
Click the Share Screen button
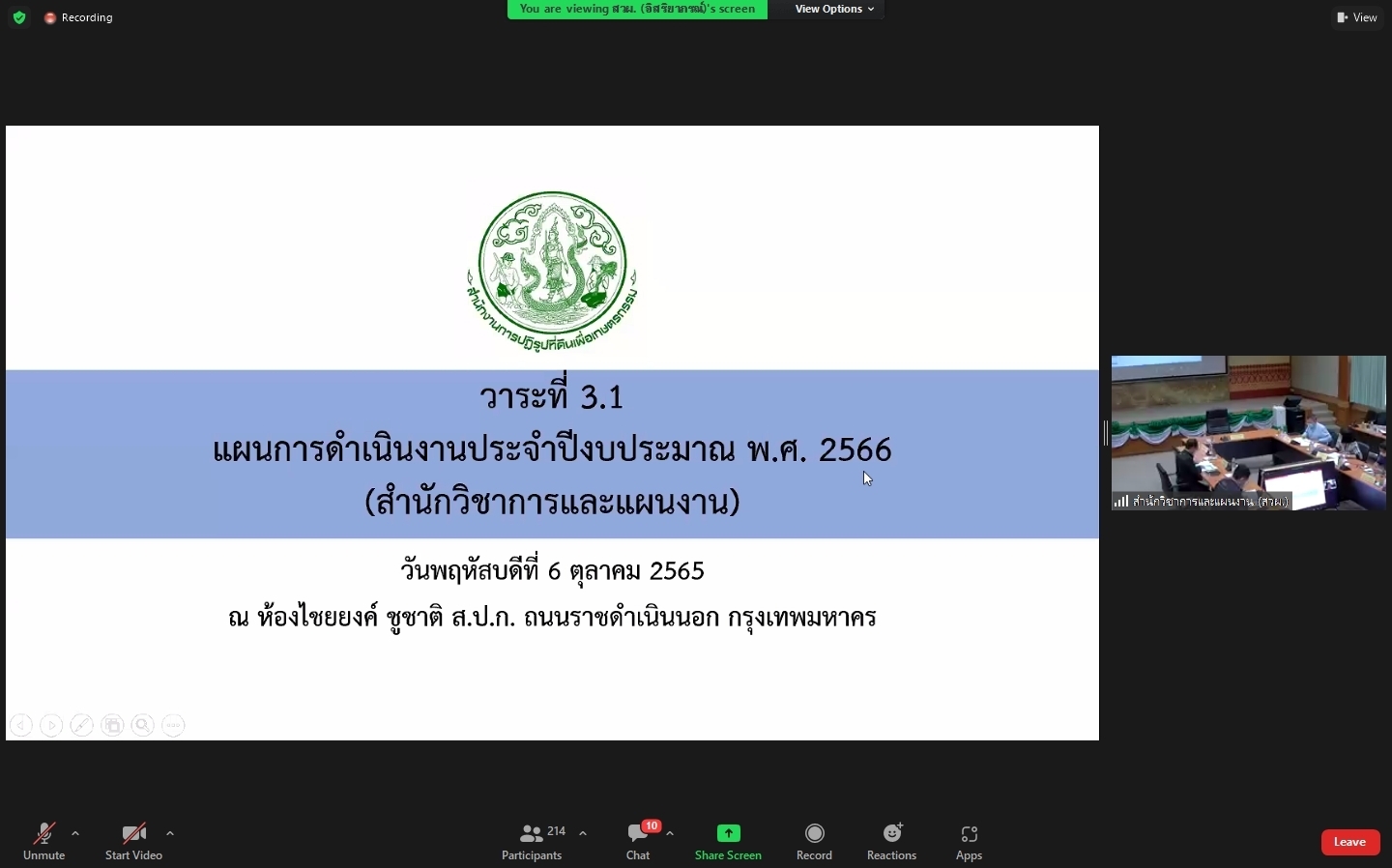(x=729, y=841)
